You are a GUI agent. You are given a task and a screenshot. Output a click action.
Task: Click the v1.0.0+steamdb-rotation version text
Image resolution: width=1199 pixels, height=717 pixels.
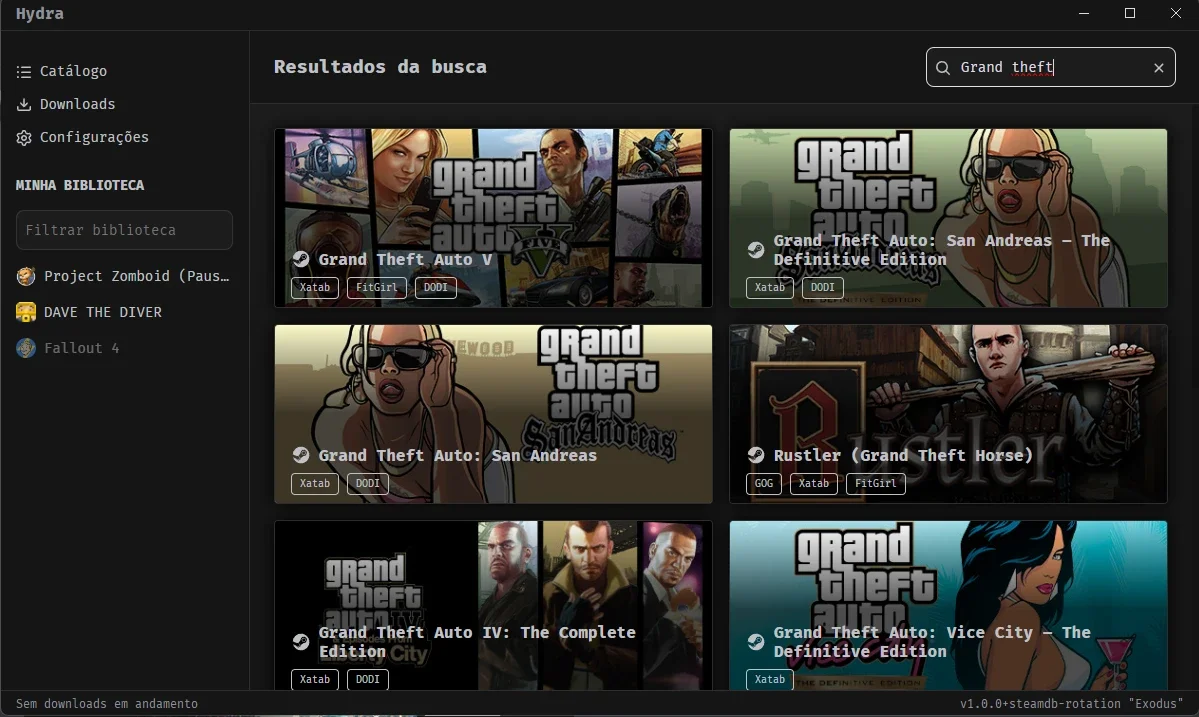pos(1071,703)
